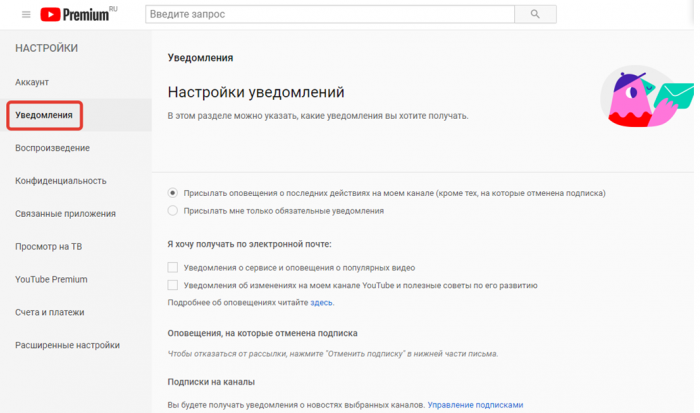Switch to «Просмотр на ТВ» settings
Screen dimensions: 700x413
(x=50, y=246)
